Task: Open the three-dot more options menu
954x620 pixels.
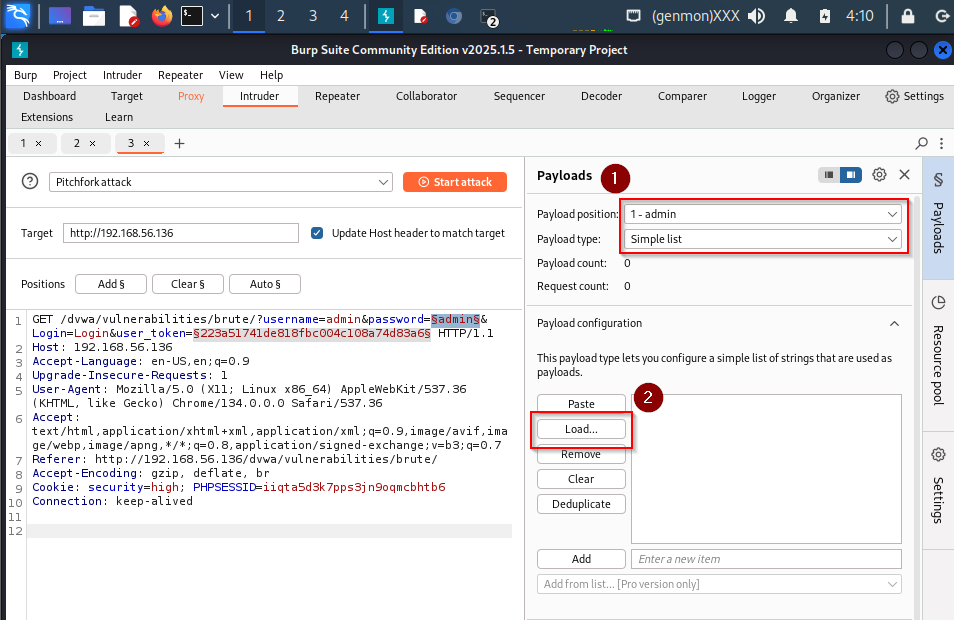Action: coord(941,144)
